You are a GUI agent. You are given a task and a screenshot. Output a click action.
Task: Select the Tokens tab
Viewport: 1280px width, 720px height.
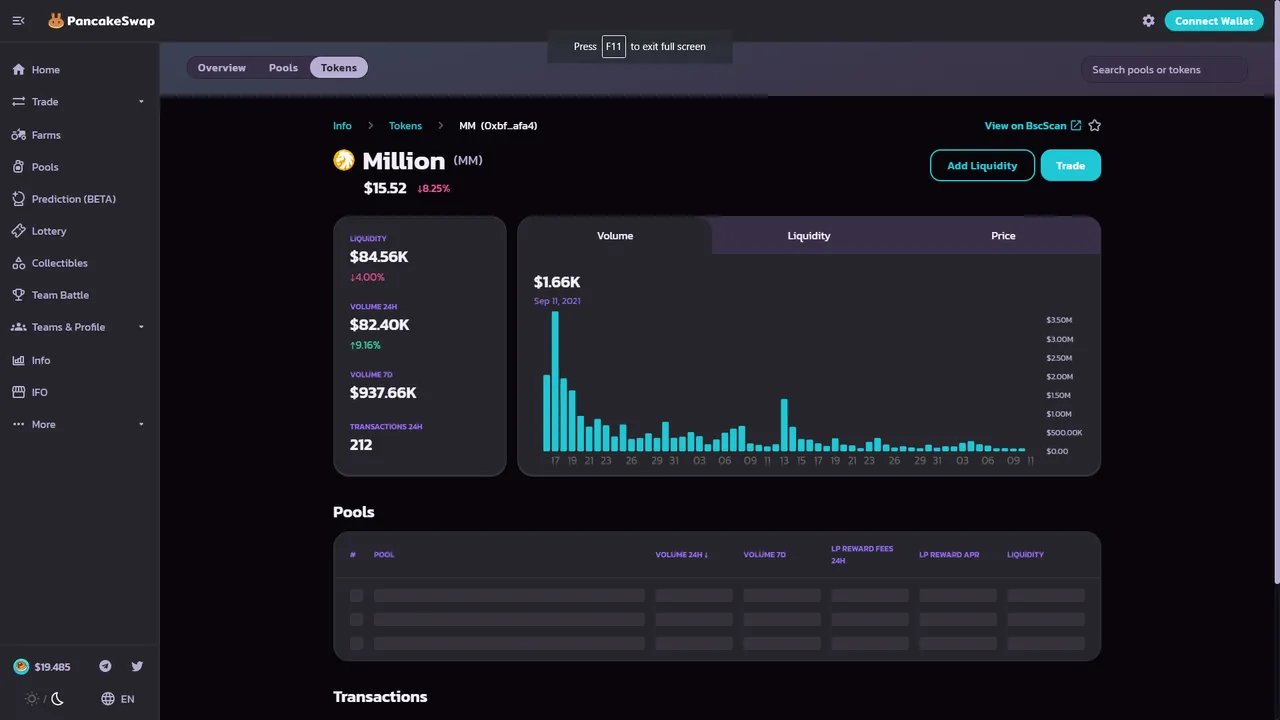point(339,68)
